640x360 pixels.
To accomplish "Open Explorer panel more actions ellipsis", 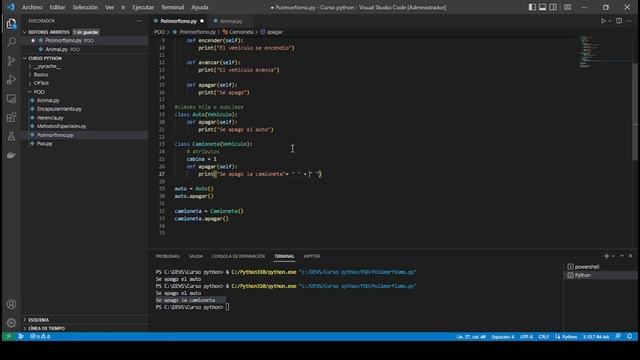I will (x=139, y=21).
